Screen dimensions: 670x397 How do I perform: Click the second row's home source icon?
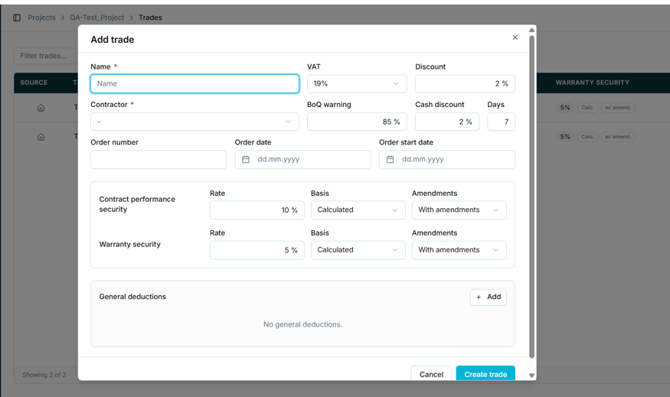click(41, 137)
